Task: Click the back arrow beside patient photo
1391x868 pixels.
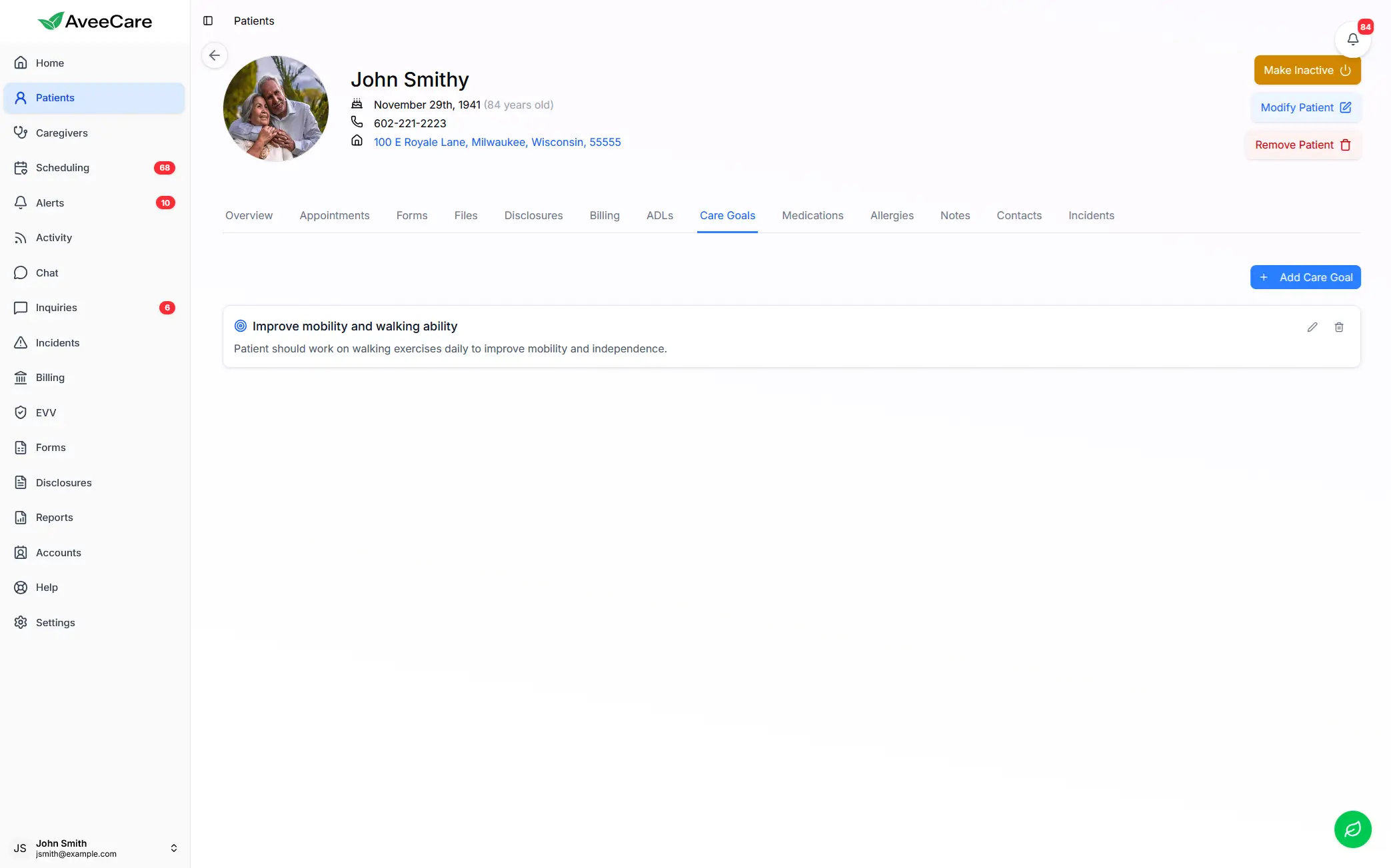Action: coord(215,55)
